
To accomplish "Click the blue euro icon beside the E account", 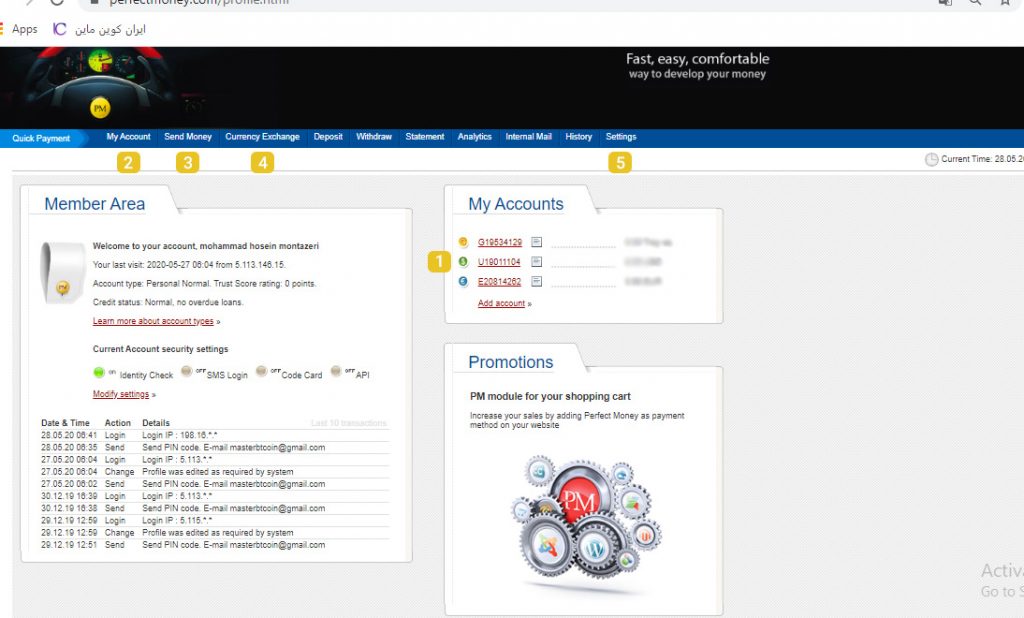I will pos(463,282).
